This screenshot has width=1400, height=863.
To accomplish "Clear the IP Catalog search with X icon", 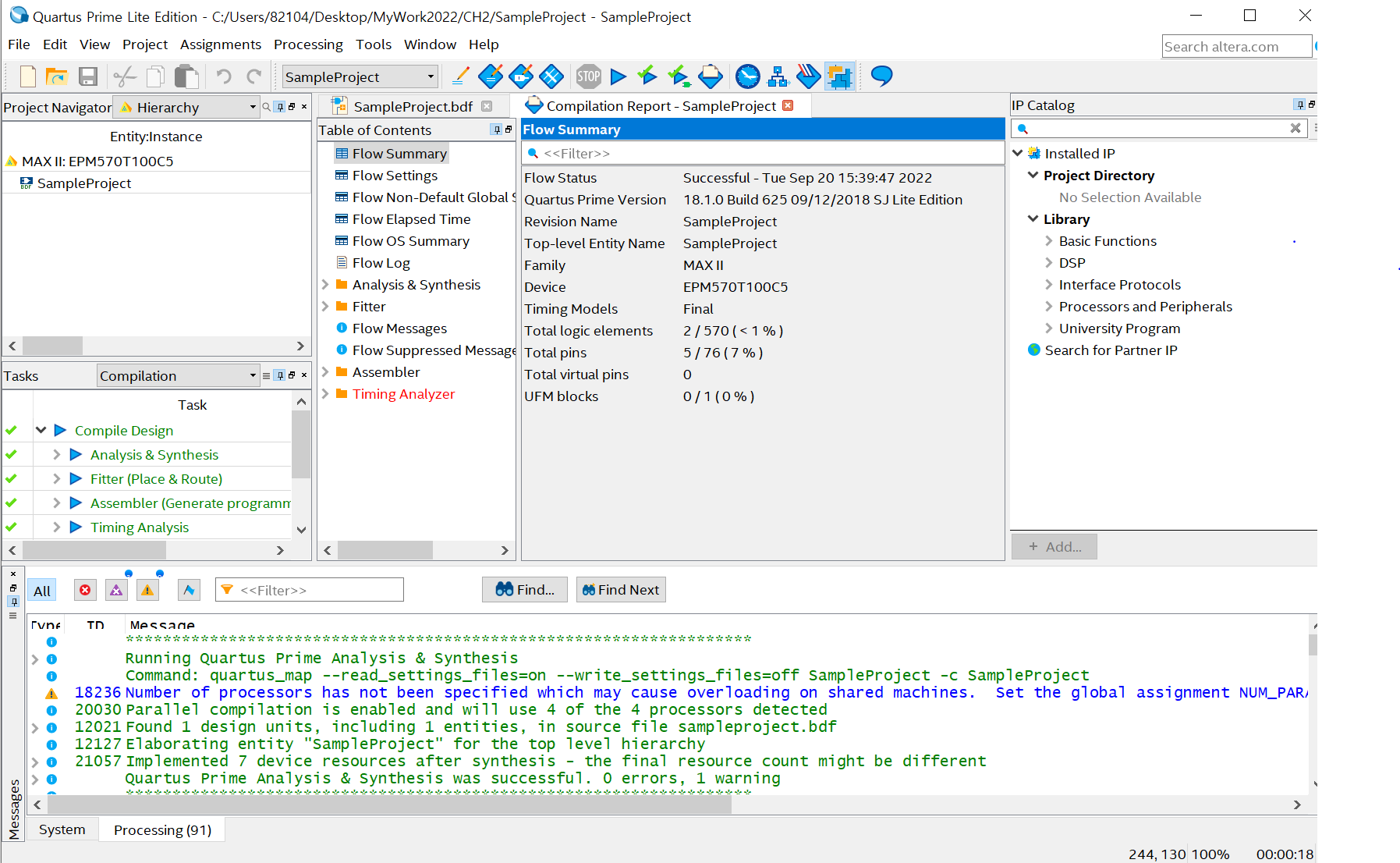I will click(1295, 128).
